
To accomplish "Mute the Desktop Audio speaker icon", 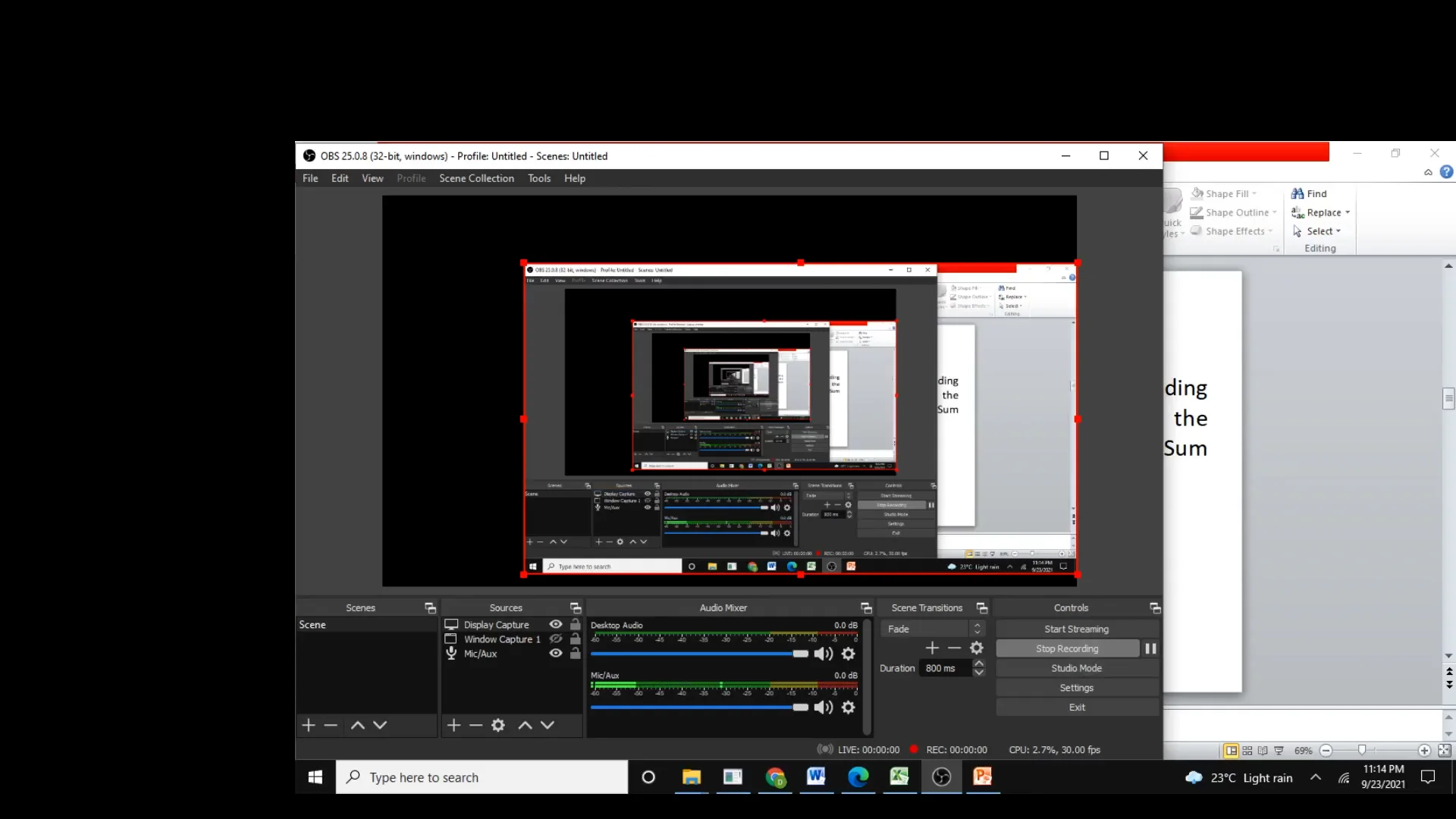I will click(x=823, y=654).
